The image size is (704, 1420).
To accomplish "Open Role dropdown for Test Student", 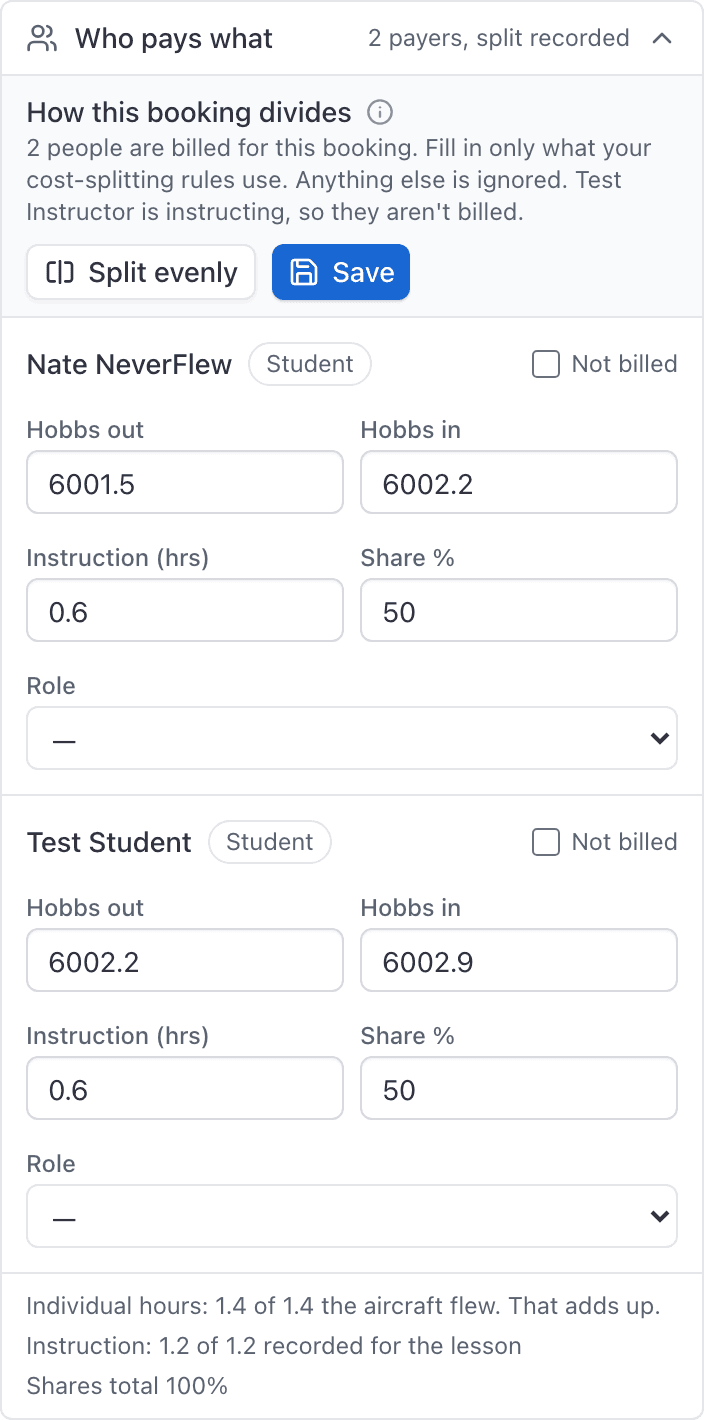I will (352, 1216).
